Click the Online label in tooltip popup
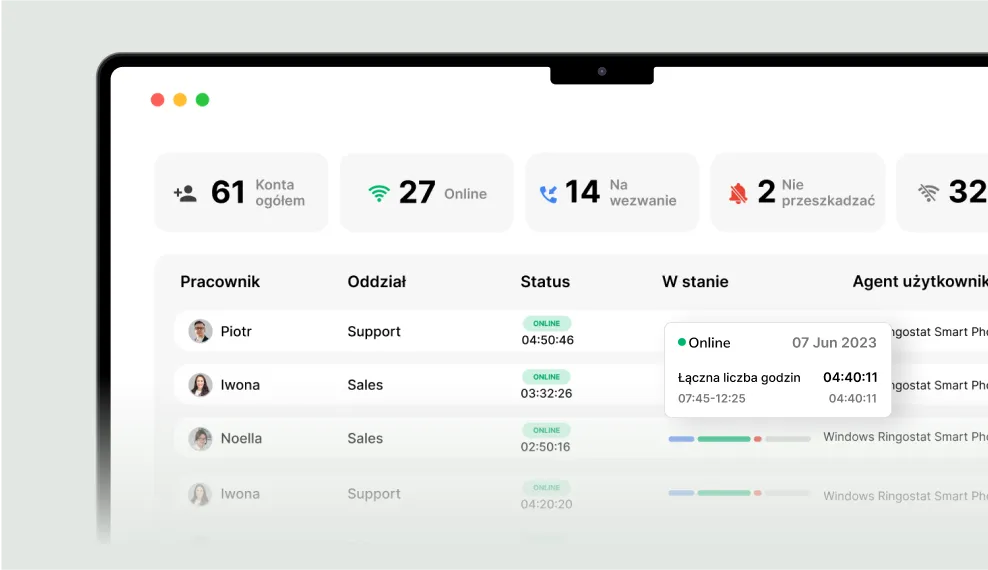 tap(709, 343)
